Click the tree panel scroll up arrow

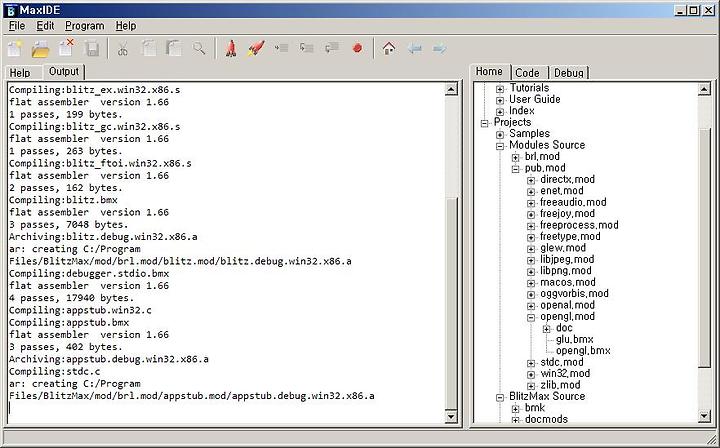(704, 90)
